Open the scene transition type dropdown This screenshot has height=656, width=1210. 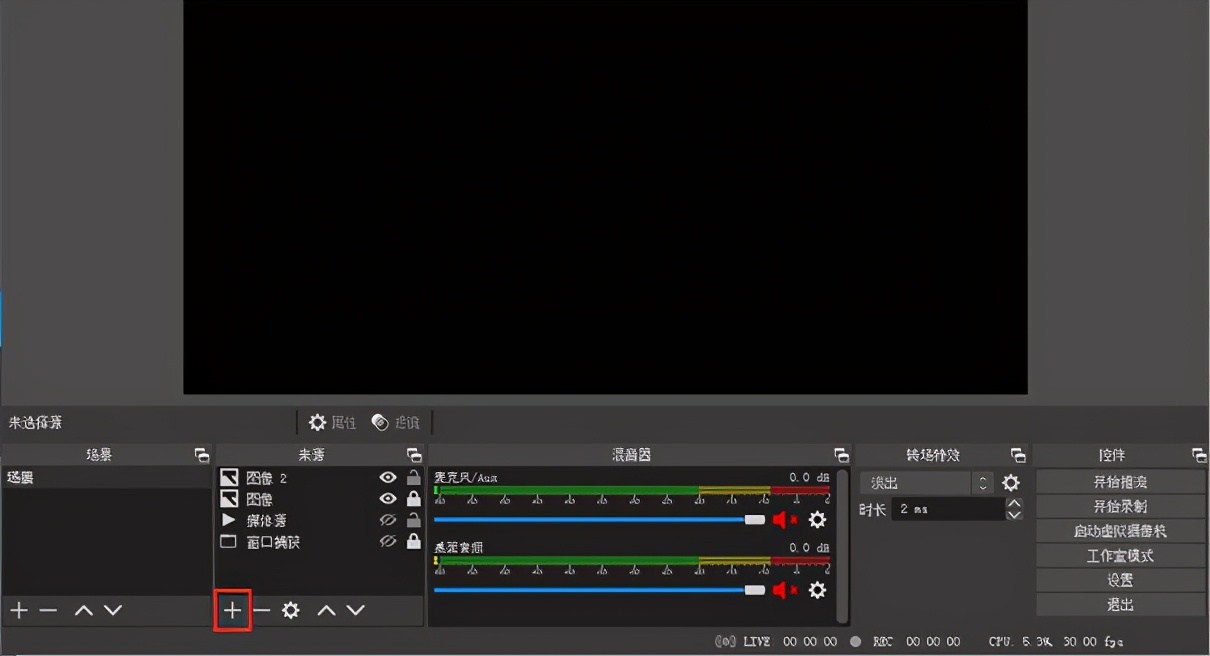pyautogui.click(x=926, y=483)
